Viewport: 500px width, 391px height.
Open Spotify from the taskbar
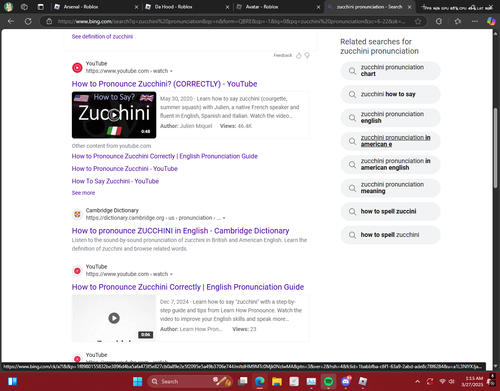point(328,381)
